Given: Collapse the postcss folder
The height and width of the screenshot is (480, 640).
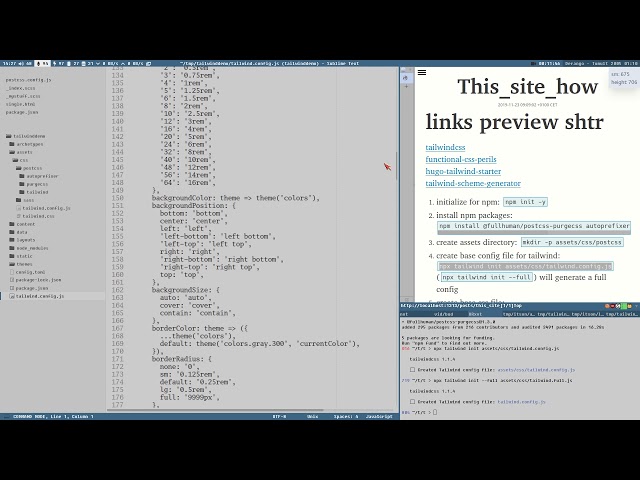Looking at the screenshot, I should (29, 168).
